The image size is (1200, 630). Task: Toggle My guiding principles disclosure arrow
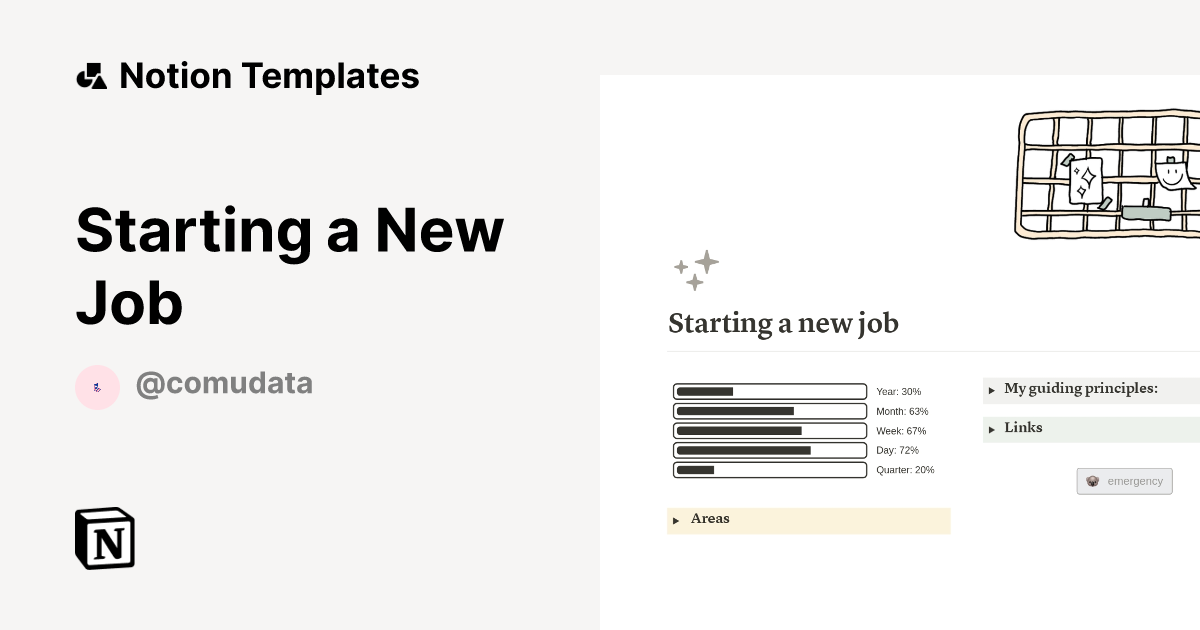[x=991, y=390]
